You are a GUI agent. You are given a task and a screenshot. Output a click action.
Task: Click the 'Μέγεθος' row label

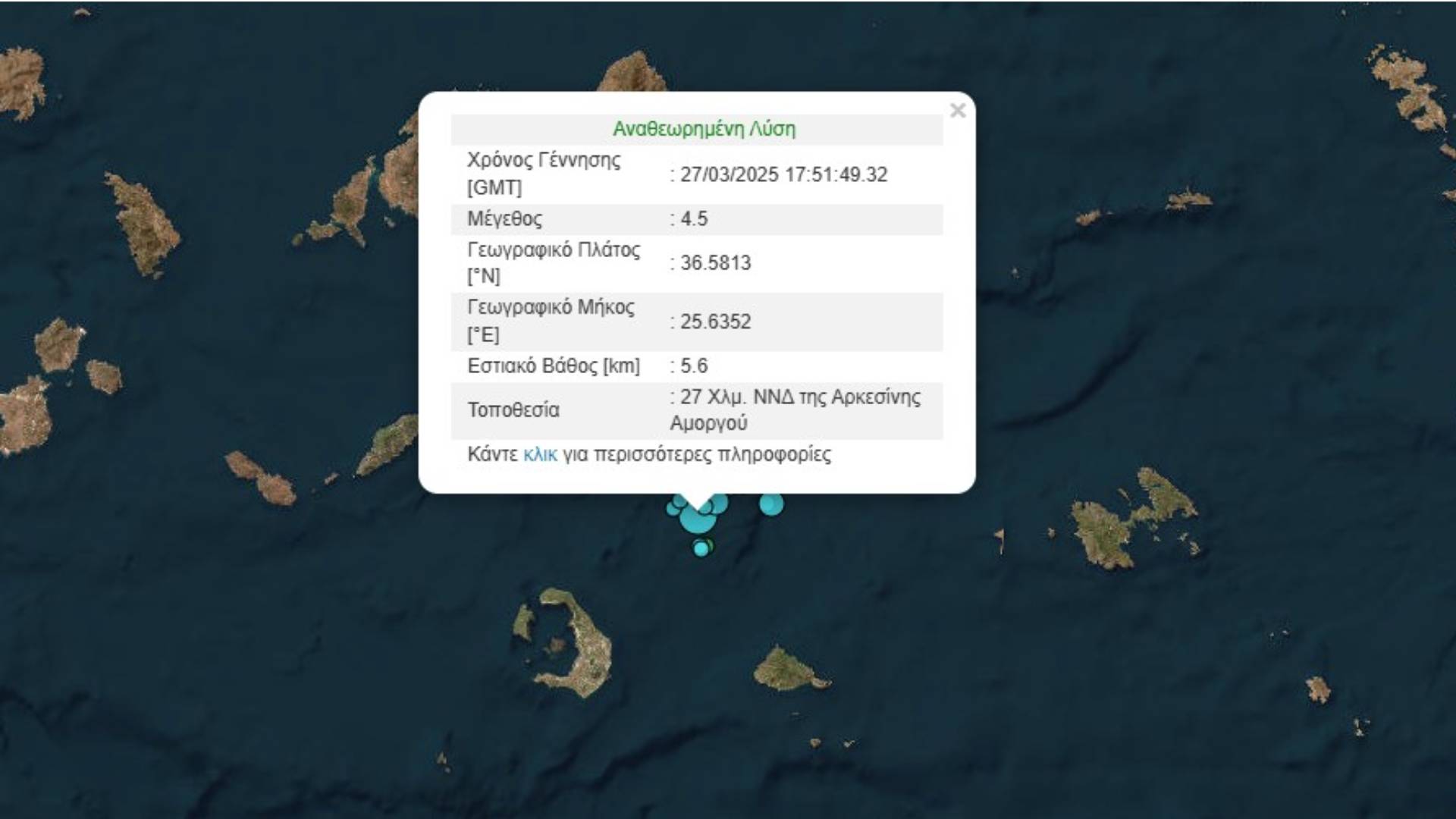point(504,219)
